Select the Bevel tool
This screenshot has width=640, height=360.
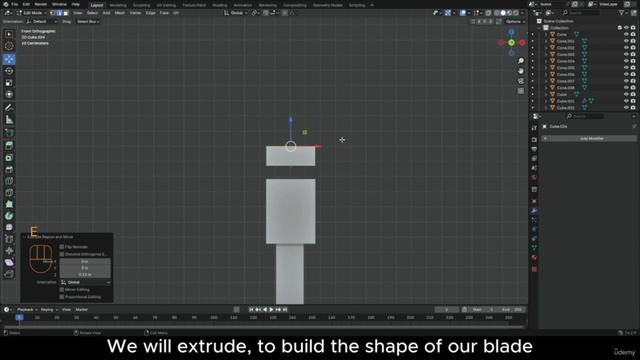point(9,169)
